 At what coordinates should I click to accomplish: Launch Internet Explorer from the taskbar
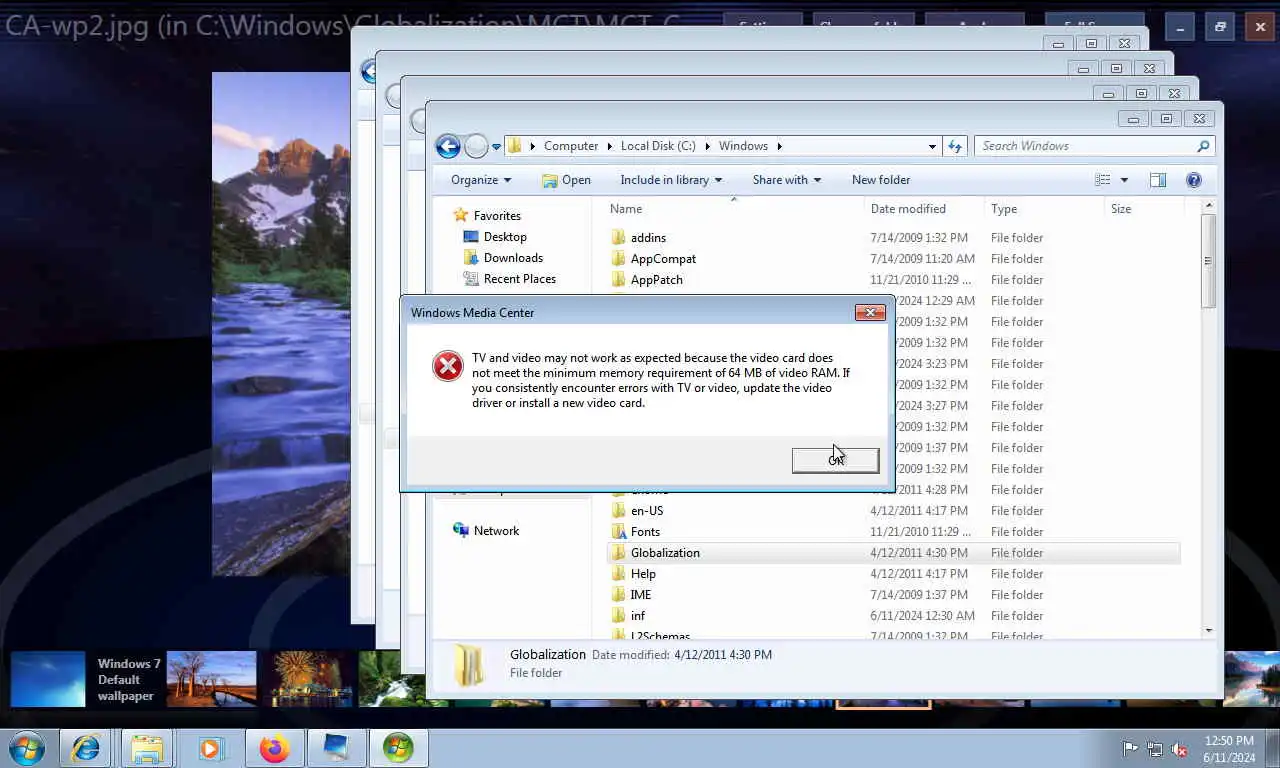[x=85, y=748]
